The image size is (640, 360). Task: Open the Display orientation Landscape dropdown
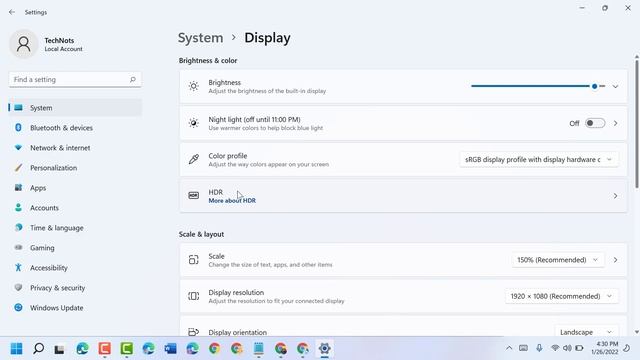[586, 332]
